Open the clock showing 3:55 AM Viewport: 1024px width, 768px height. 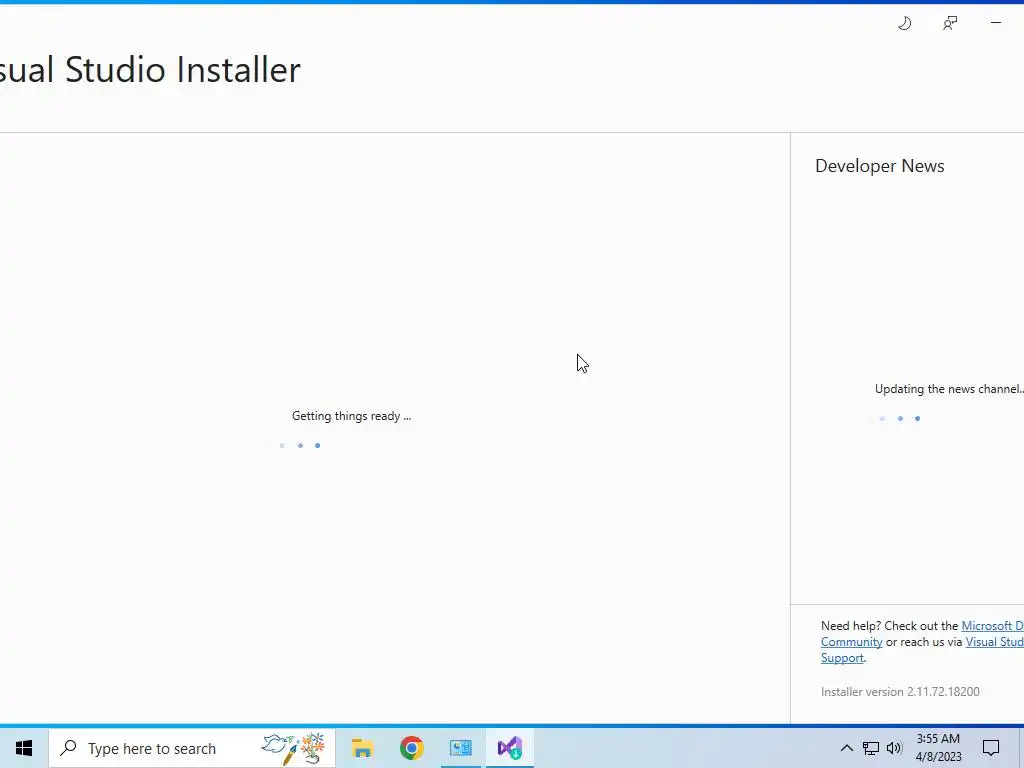point(938,748)
